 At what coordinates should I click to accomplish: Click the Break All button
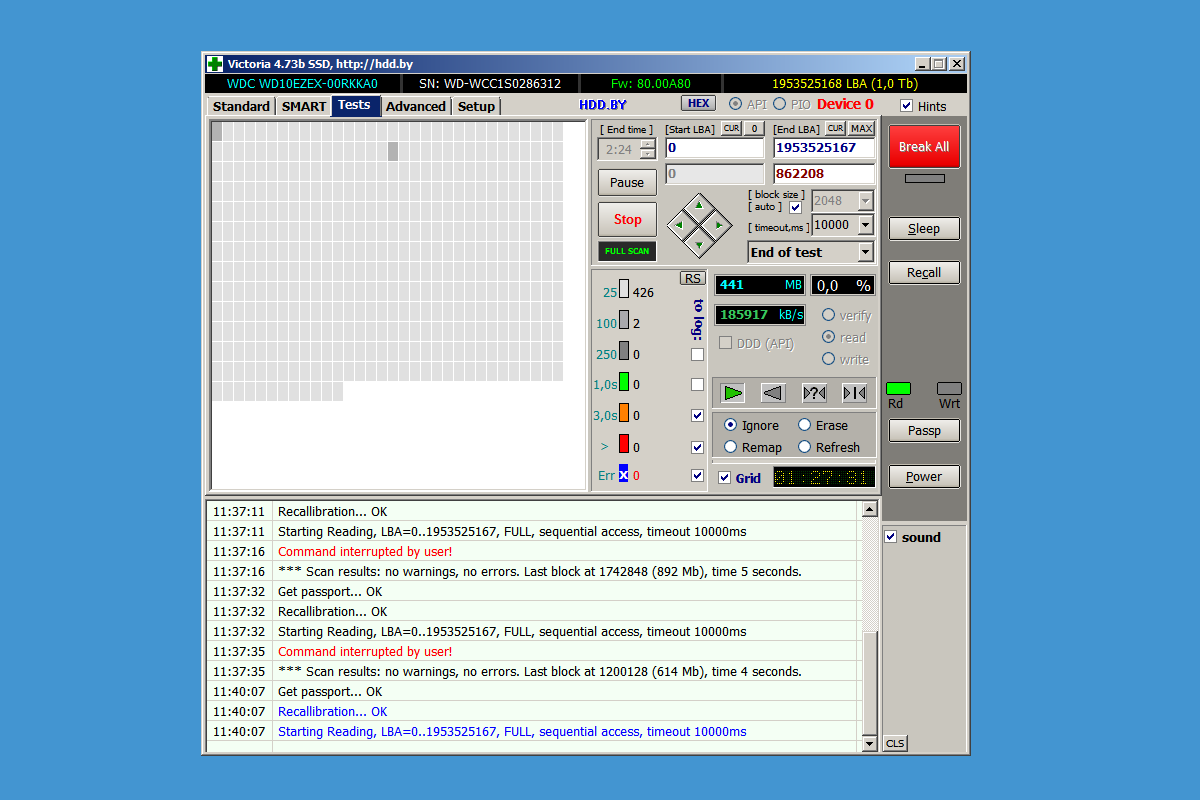pos(924,146)
